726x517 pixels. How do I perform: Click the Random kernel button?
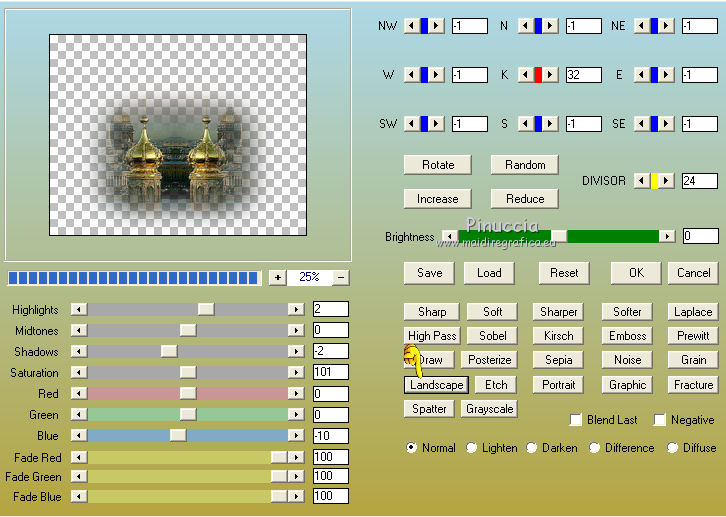[x=525, y=165]
